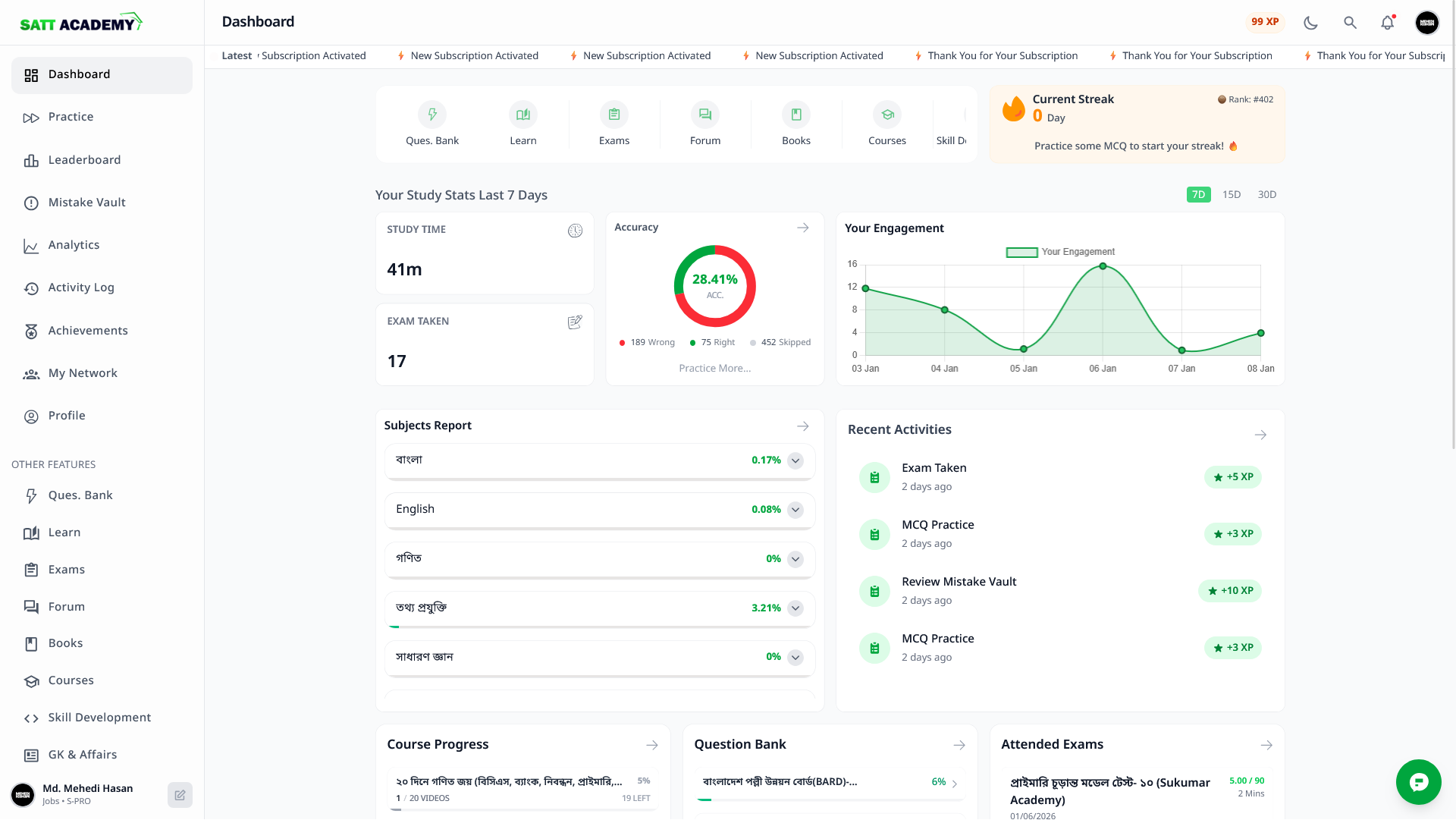Switch engagement chart to 15D view
Viewport: 1456px width, 820px height.
(x=1231, y=194)
